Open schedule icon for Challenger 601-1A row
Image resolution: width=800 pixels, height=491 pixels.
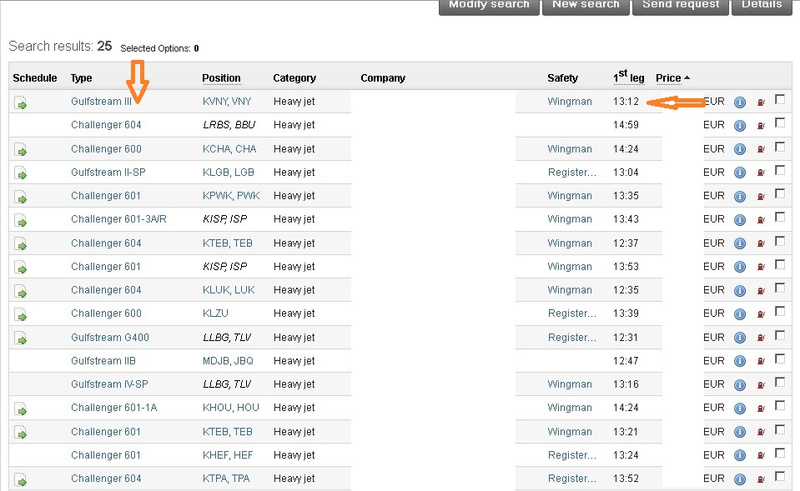(x=21, y=409)
